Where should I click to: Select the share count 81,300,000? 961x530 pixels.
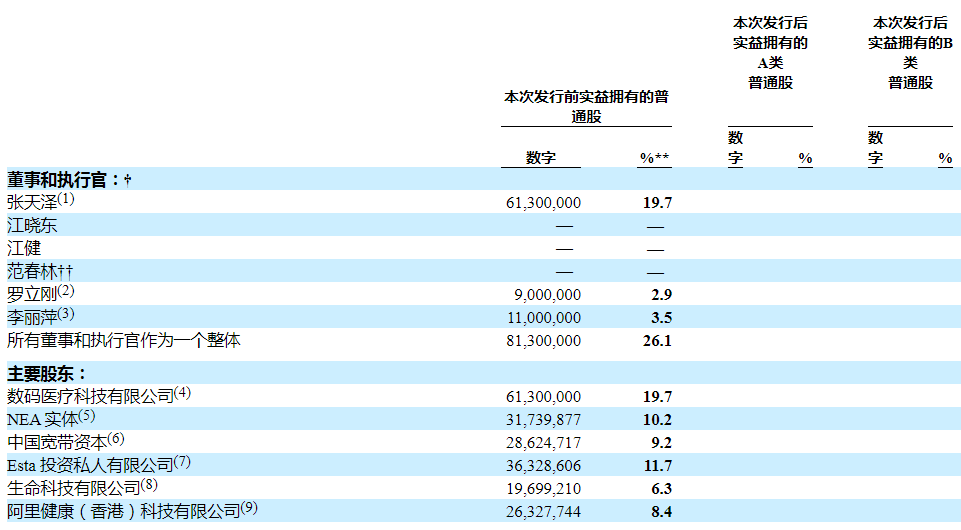pos(544,341)
